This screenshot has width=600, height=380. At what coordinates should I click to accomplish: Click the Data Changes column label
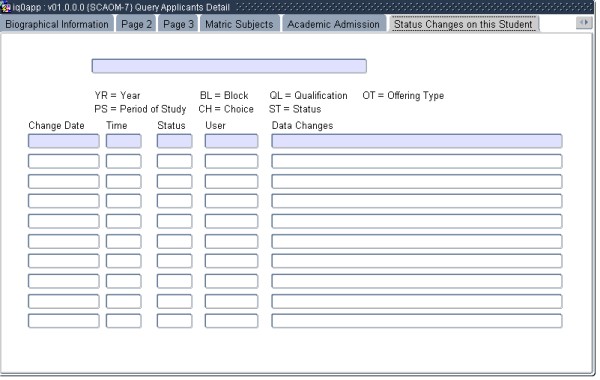tap(302, 126)
